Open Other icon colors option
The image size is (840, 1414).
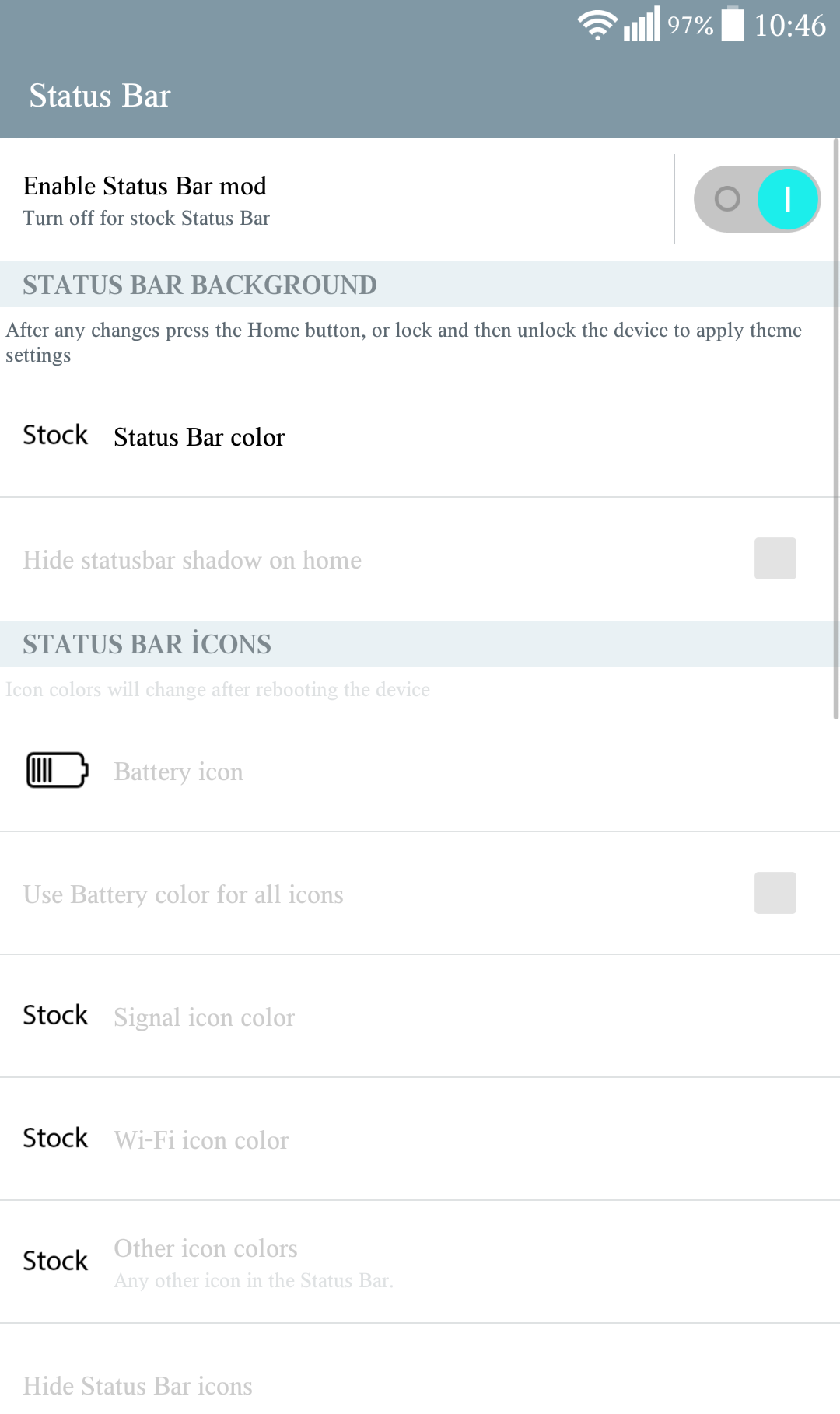pyautogui.click(x=420, y=1262)
